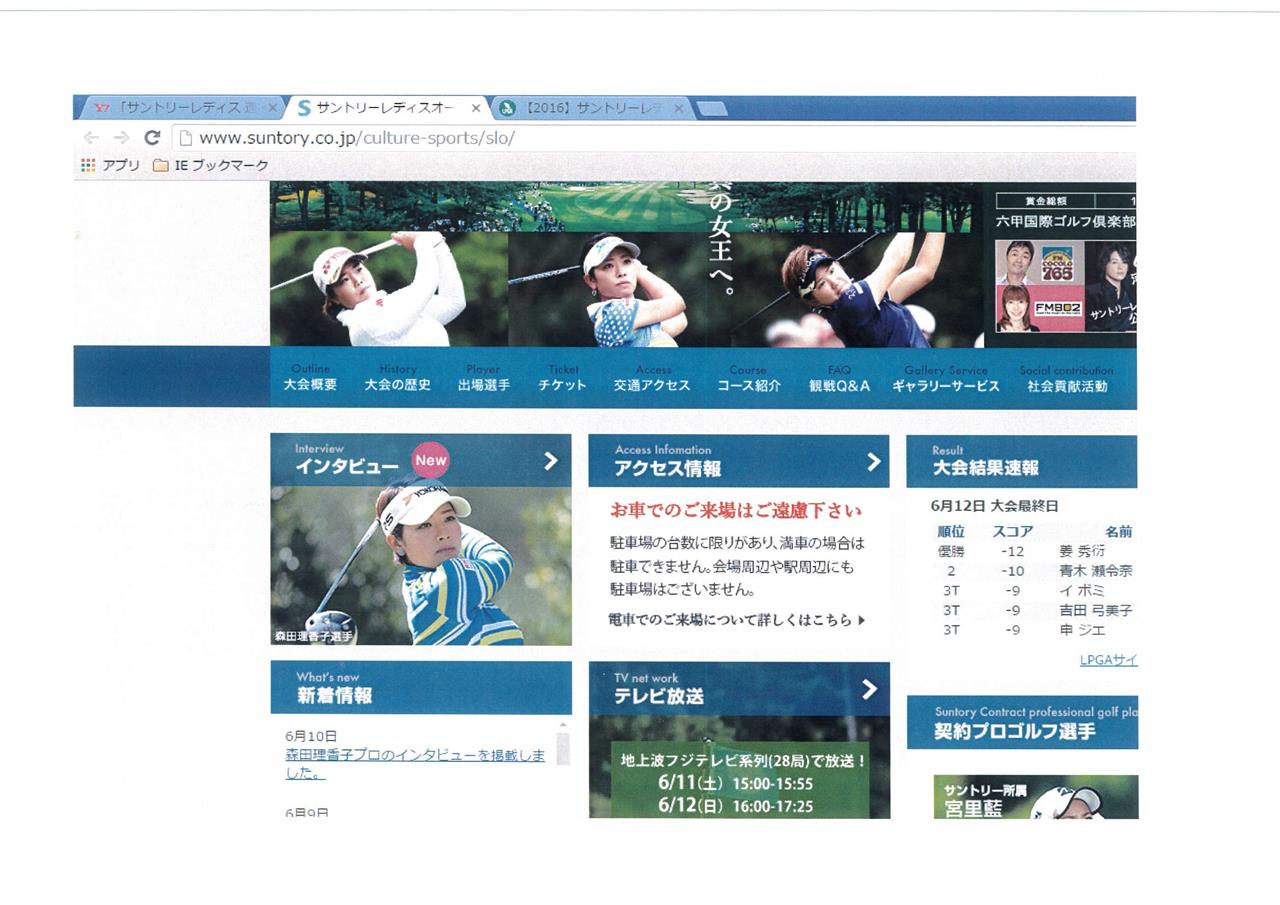The height and width of the screenshot is (905, 1280).
Task: Open 大会の歴史 History menu item
Action: pos(397,378)
